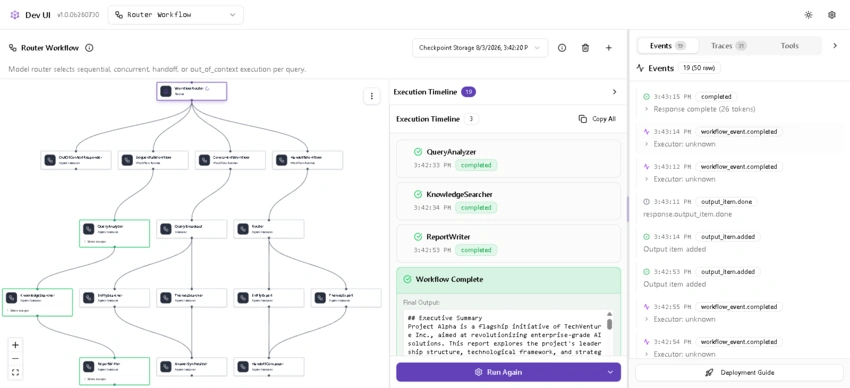Click the Final Output text area
This screenshot has height=388, width=850.
point(505,333)
